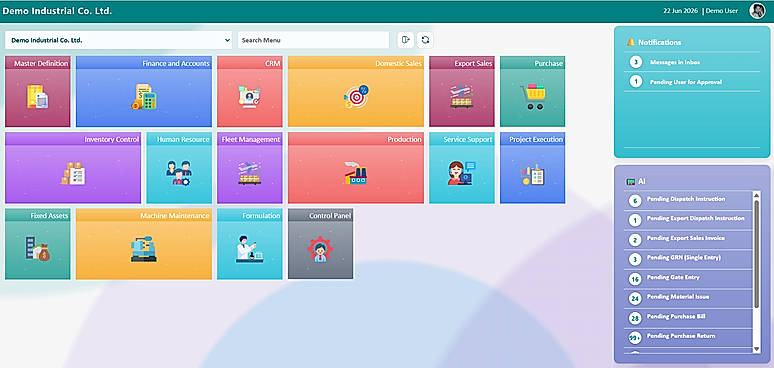
Task: Click the Master Definition title bar
Action: pos(38,63)
